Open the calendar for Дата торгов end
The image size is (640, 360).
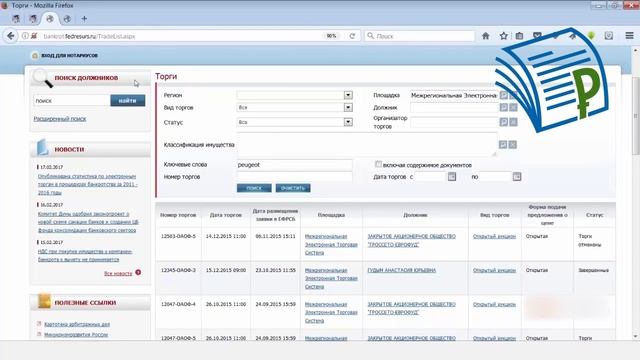click(x=517, y=177)
